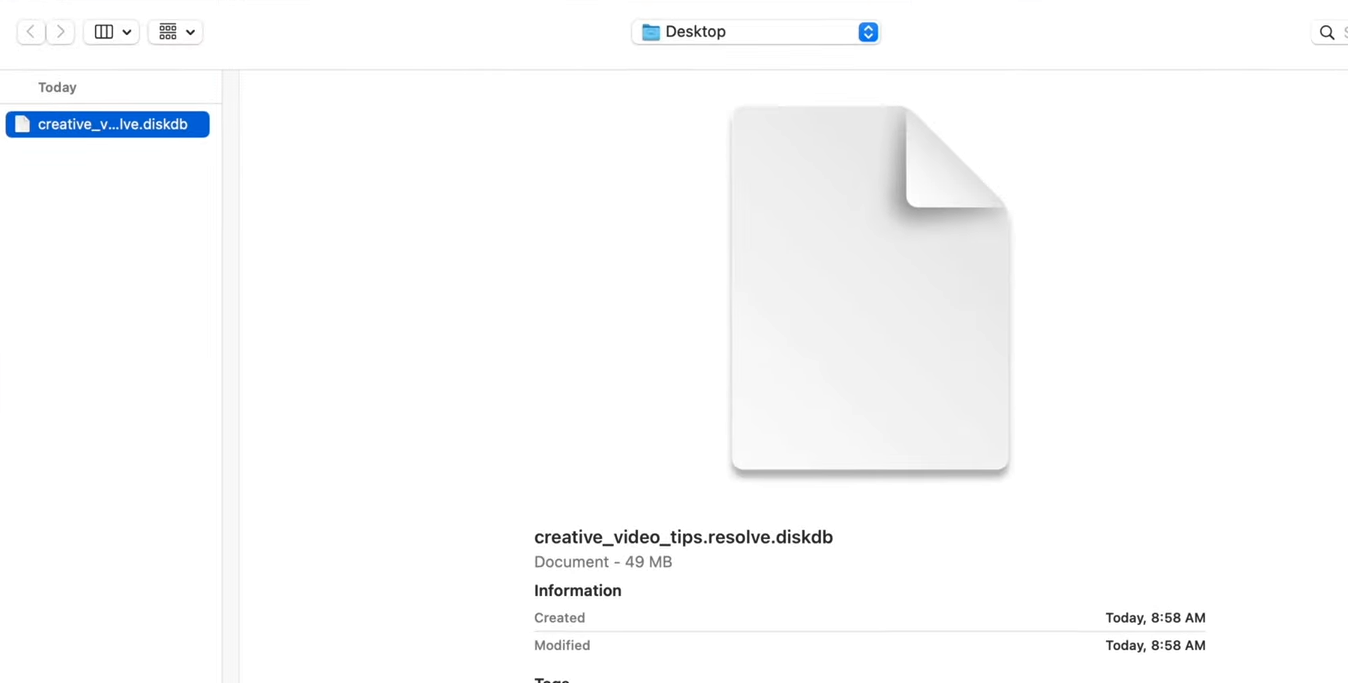This screenshot has width=1348, height=683.
Task: Click the column divider scrollbar strip
Action: click(230, 376)
